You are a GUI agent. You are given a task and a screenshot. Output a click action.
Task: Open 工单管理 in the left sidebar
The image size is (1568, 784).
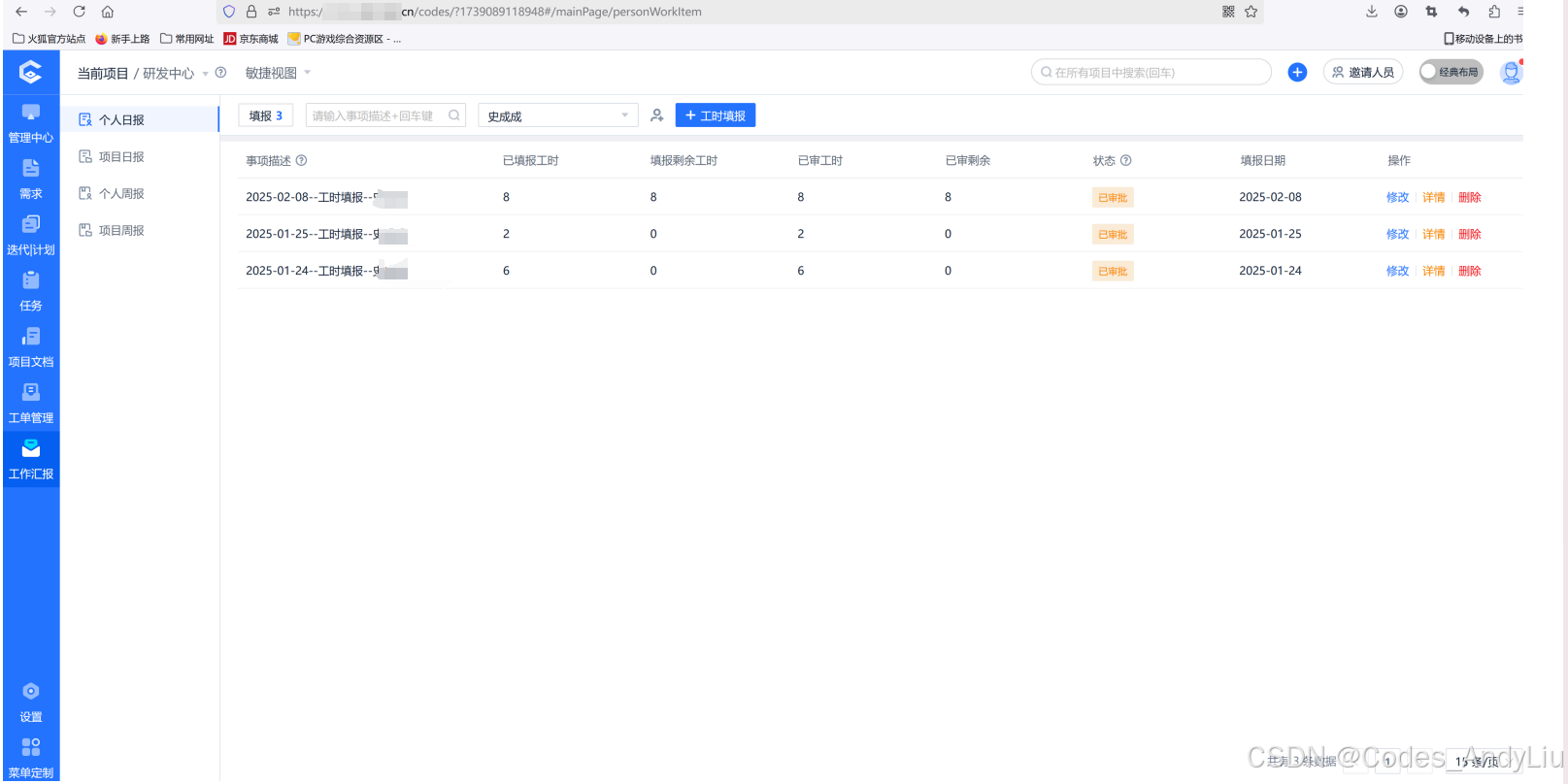(31, 404)
